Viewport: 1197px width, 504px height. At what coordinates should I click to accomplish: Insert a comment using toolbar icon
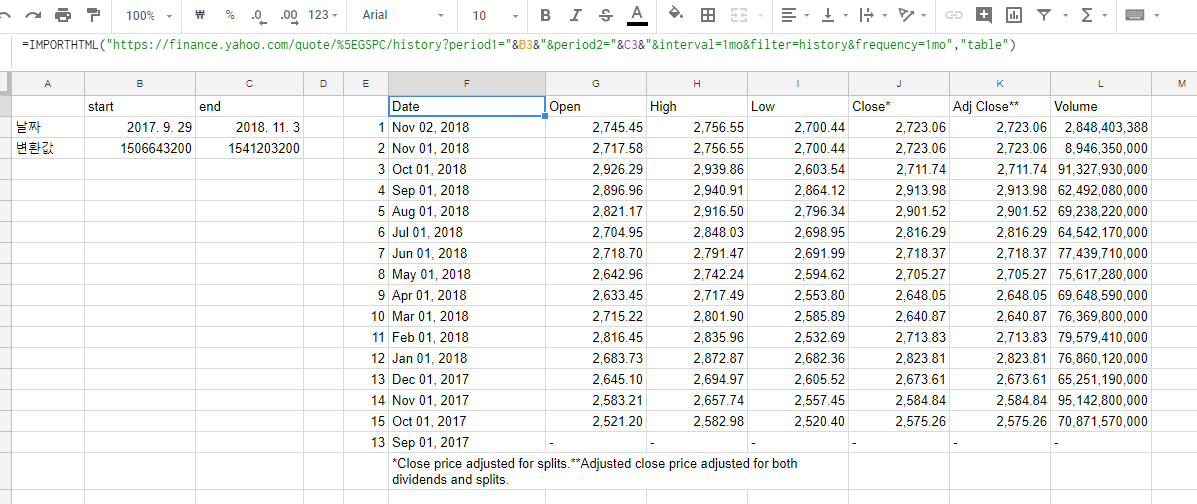984,15
